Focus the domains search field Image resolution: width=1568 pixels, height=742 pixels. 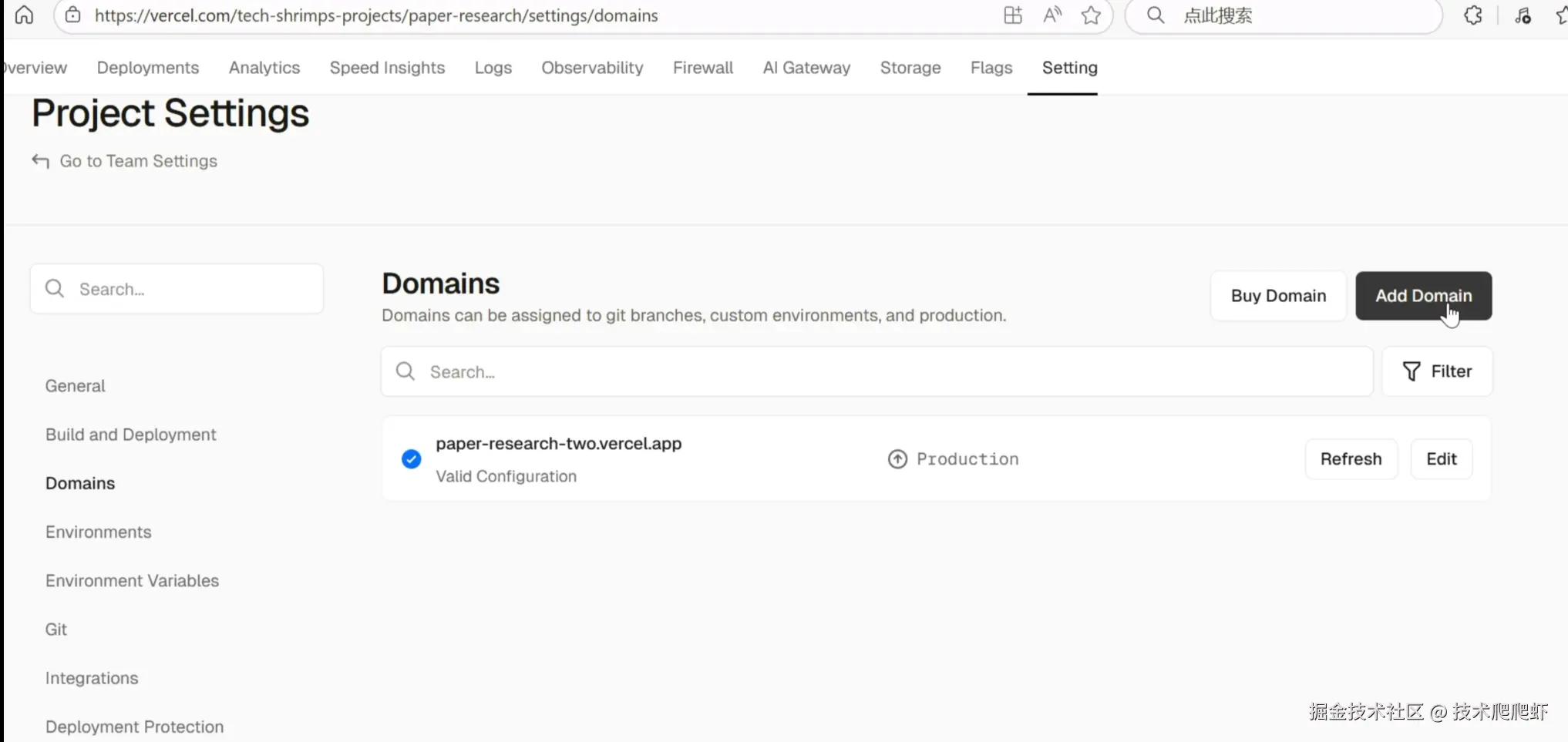(877, 372)
